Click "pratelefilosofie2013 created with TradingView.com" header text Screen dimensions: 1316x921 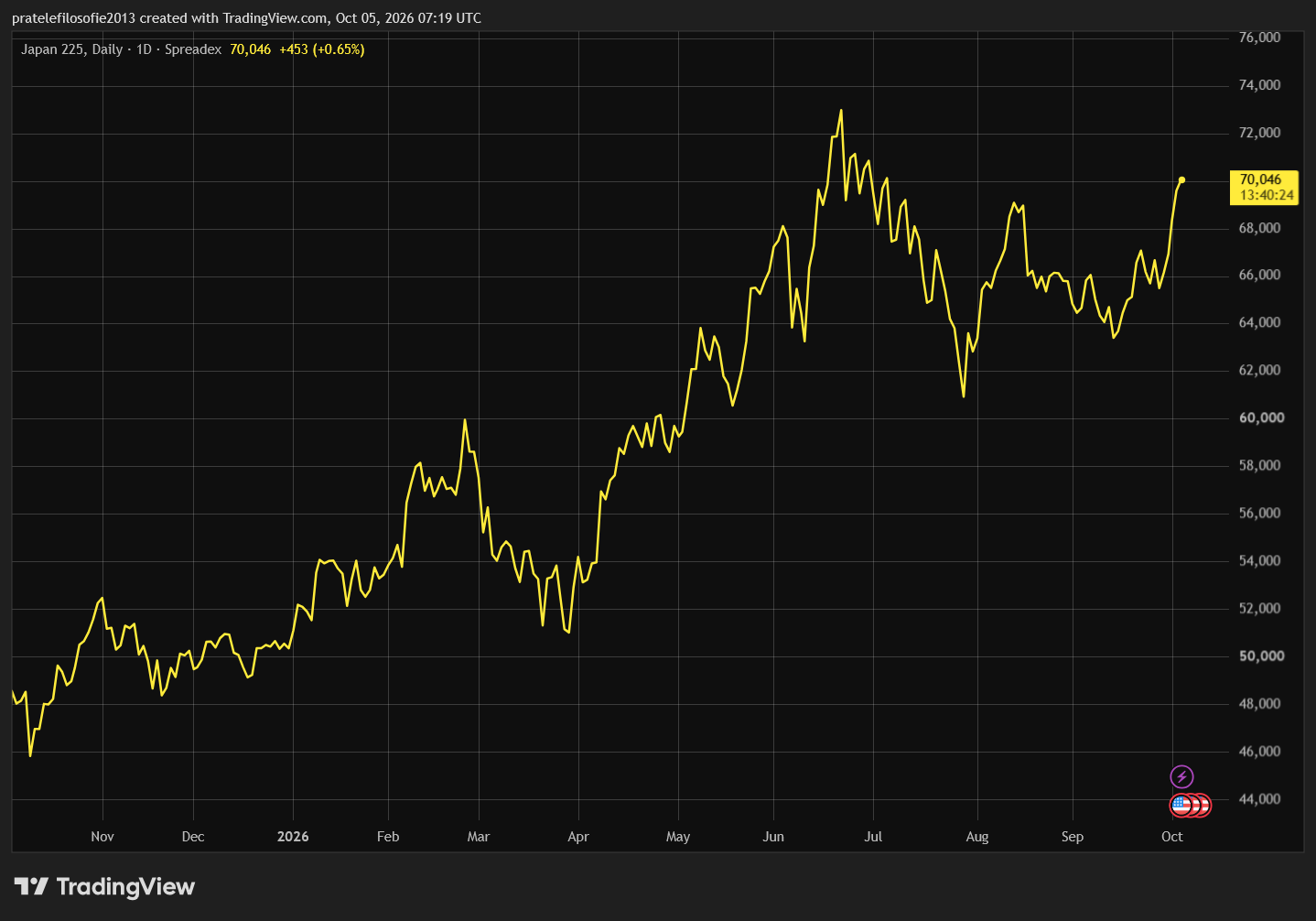170,18
